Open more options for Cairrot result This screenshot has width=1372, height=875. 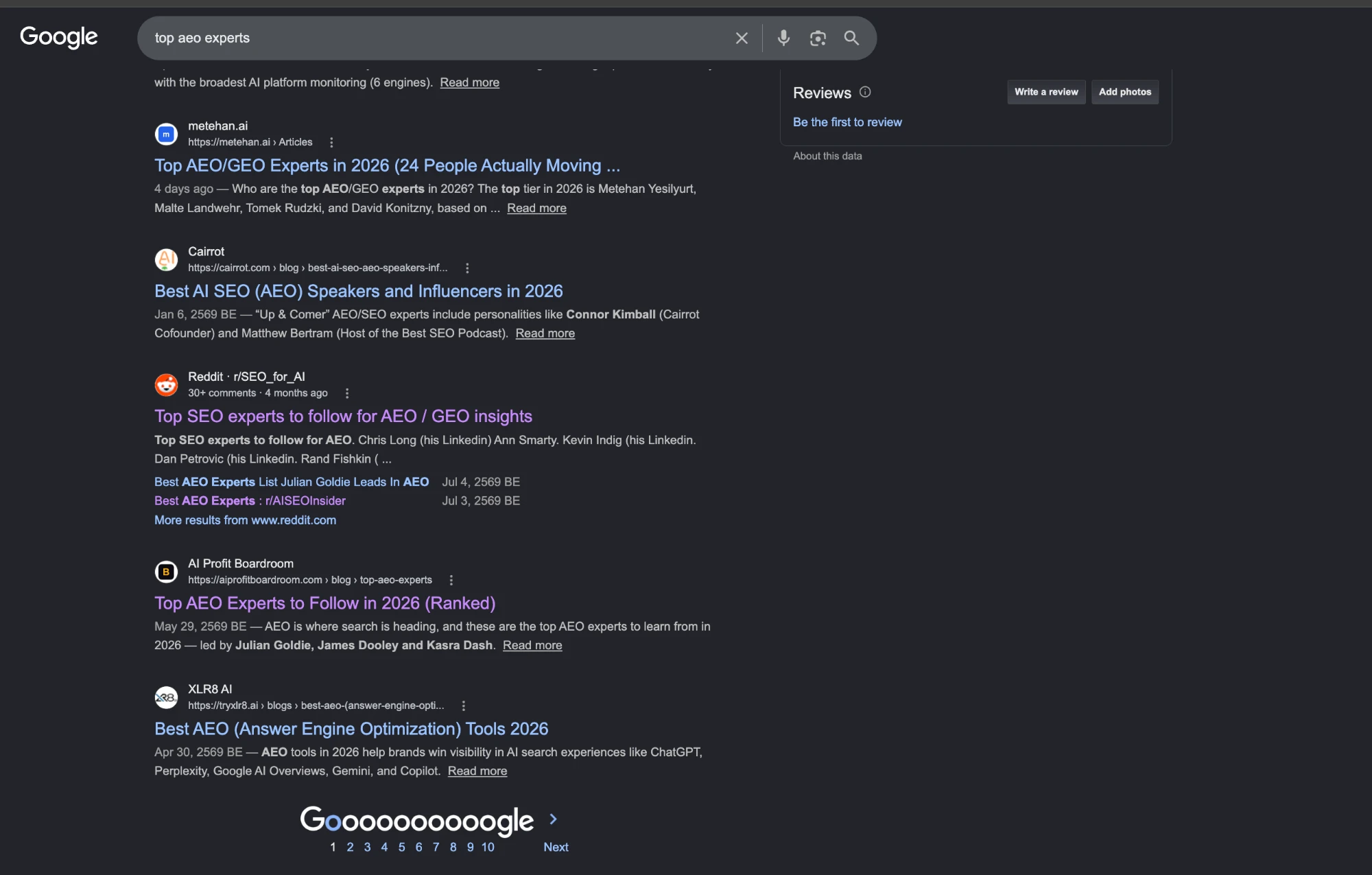coord(467,268)
